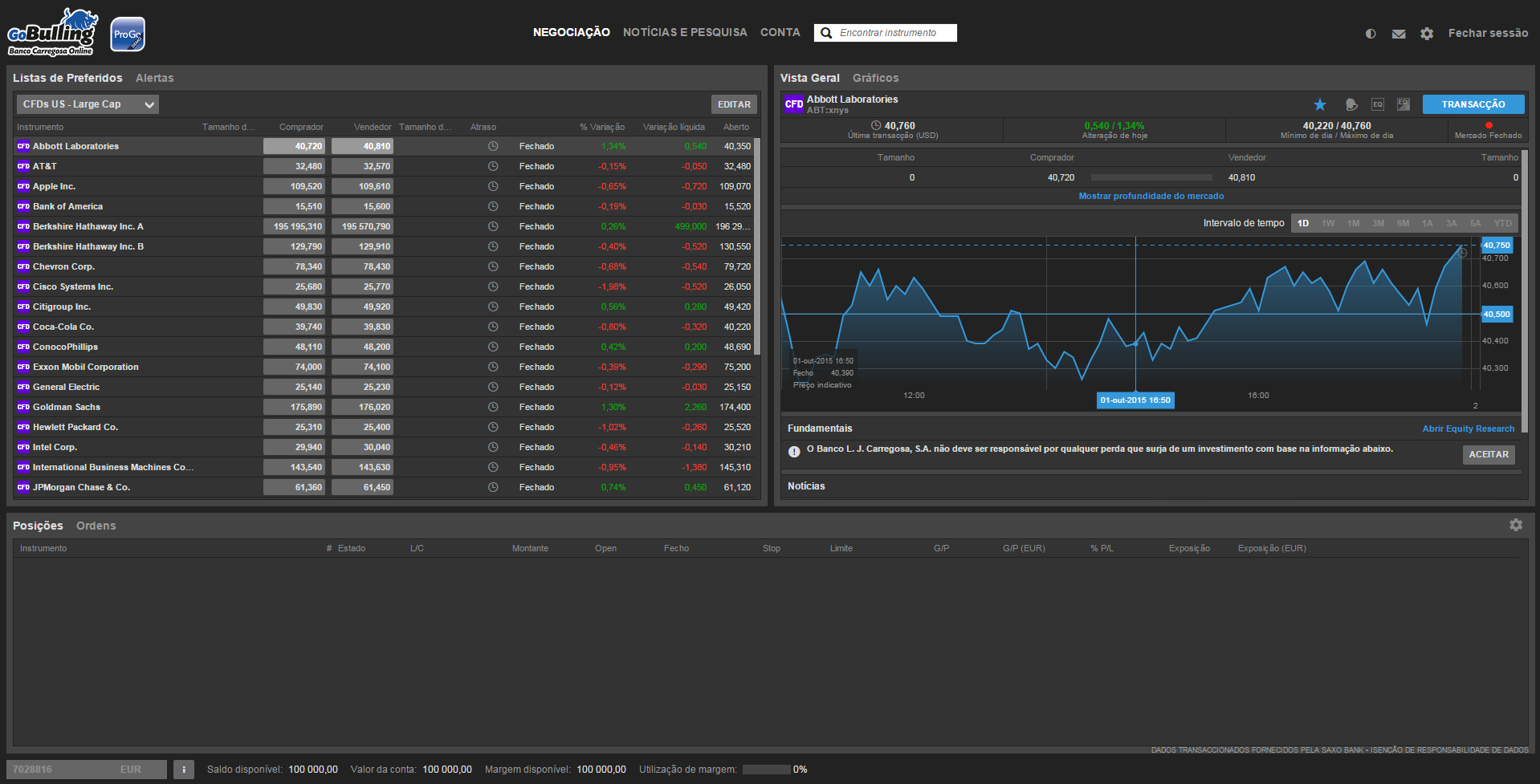The height and width of the screenshot is (784, 1540).
Task: Click the CFD badge in the Abbott header
Action: point(794,104)
